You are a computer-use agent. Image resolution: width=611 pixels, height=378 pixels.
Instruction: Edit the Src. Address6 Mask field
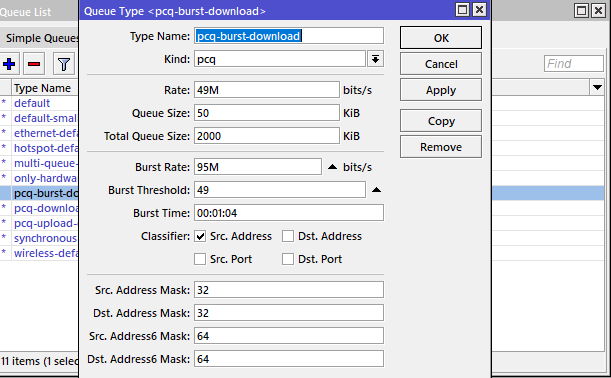point(289,336)
